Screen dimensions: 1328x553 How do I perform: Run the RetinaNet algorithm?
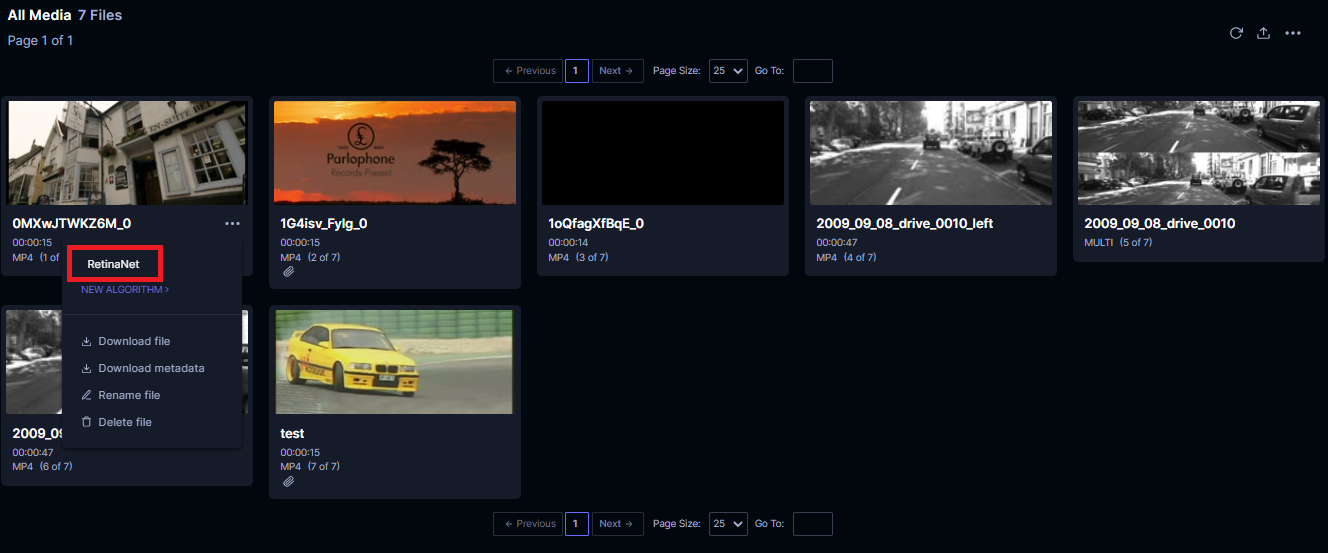[x=113, y=264]
